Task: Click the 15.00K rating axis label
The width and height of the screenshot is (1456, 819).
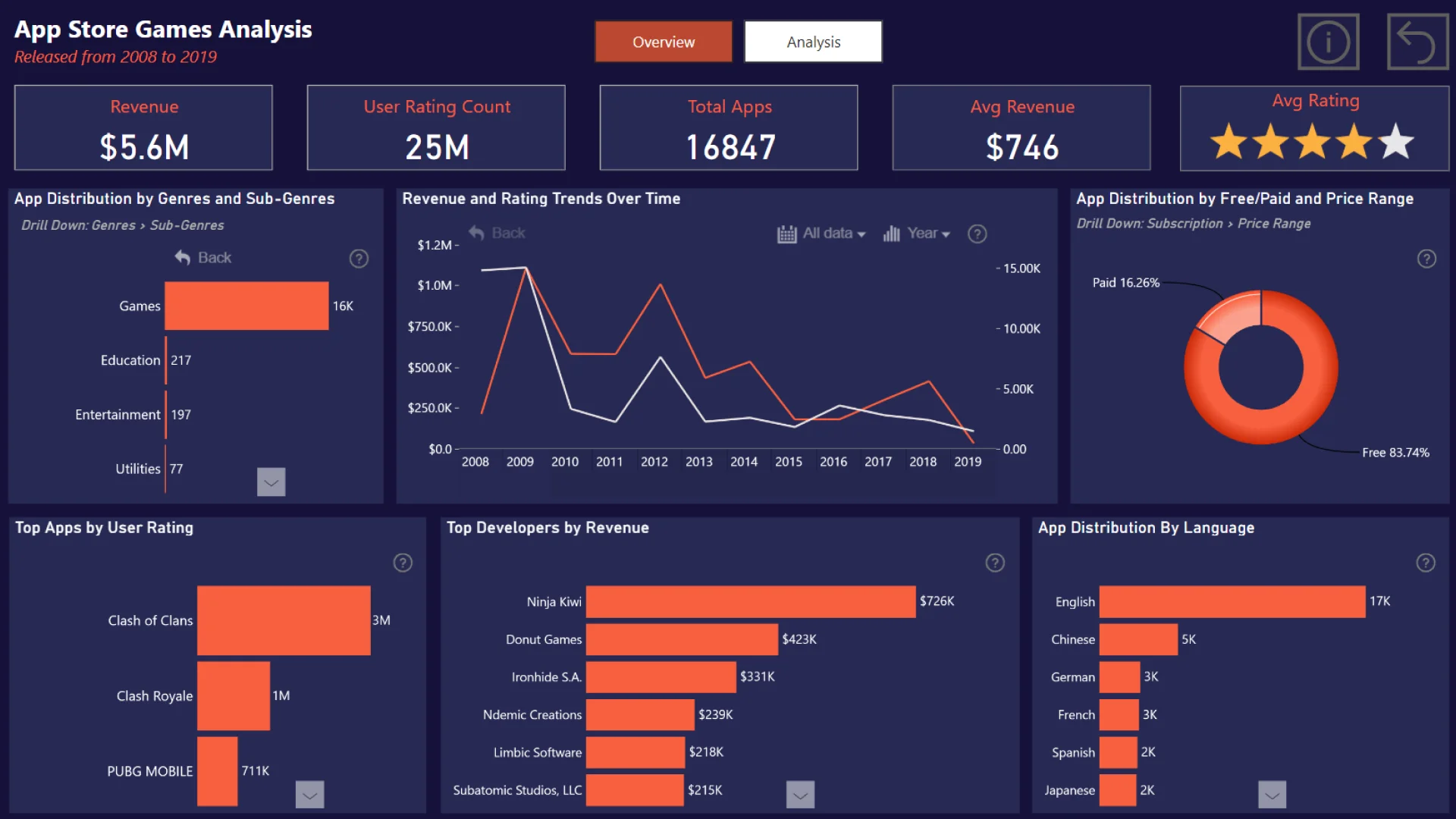Action: click(x=1021, y=268)
